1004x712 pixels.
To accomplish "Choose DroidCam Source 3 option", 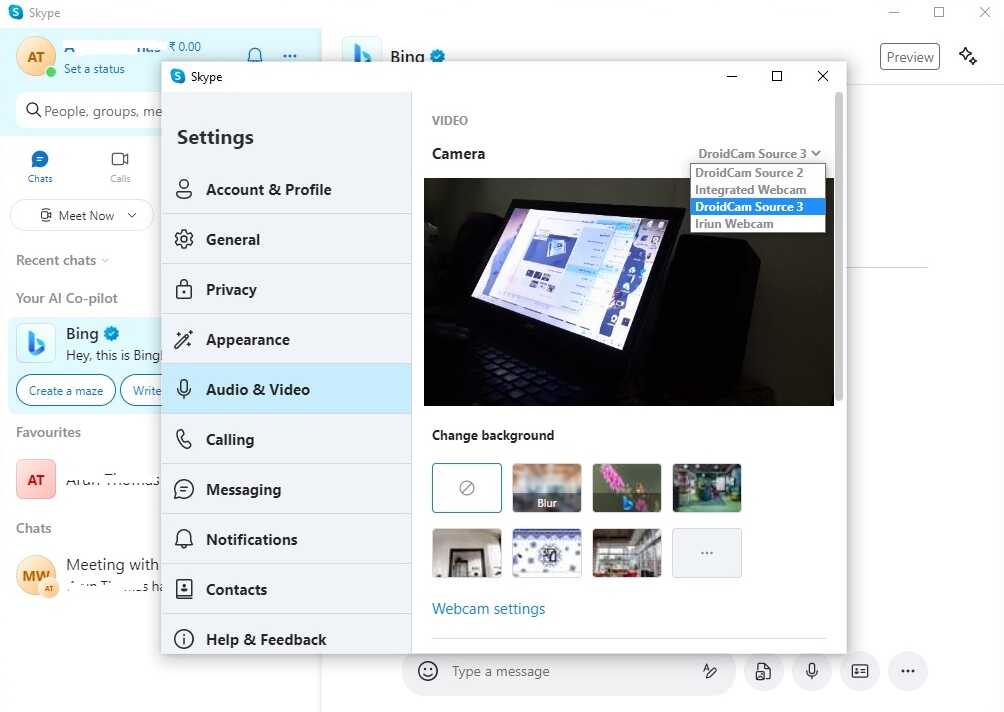I will tap(757, 207).
